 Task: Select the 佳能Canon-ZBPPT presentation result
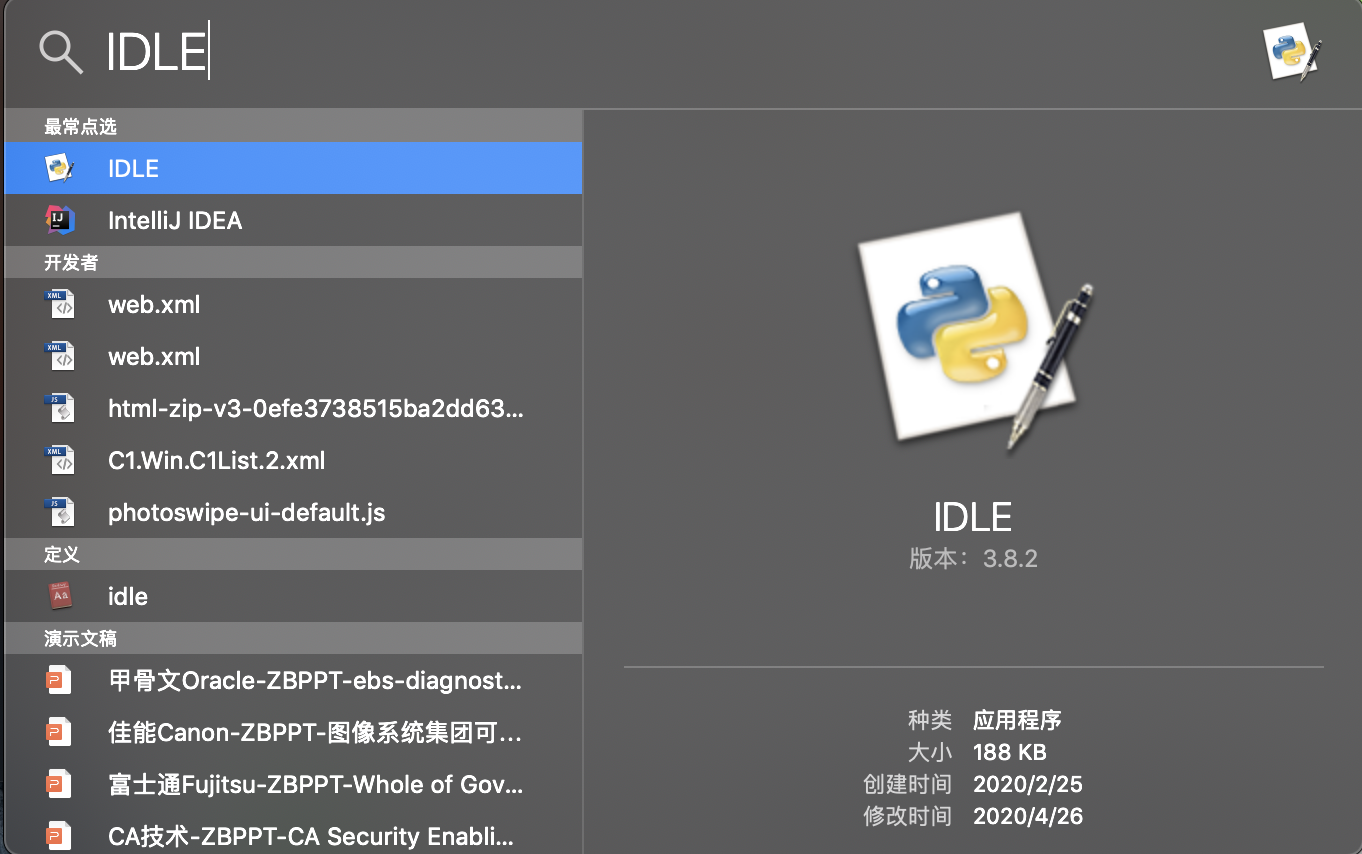293,732
